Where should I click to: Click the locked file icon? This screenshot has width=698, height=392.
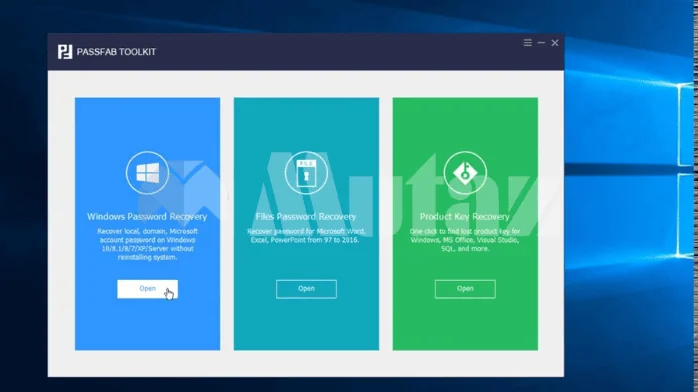coord(306,173)
